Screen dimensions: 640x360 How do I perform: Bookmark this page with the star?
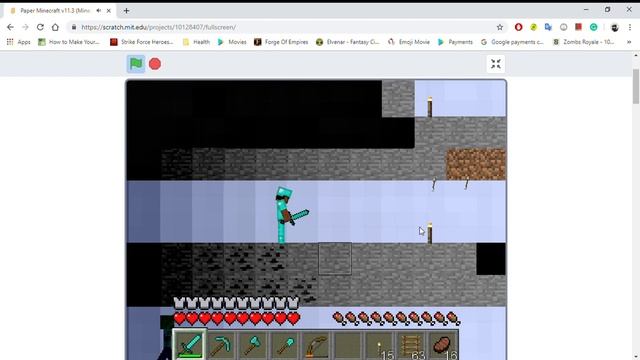click(x=500, y=27)
